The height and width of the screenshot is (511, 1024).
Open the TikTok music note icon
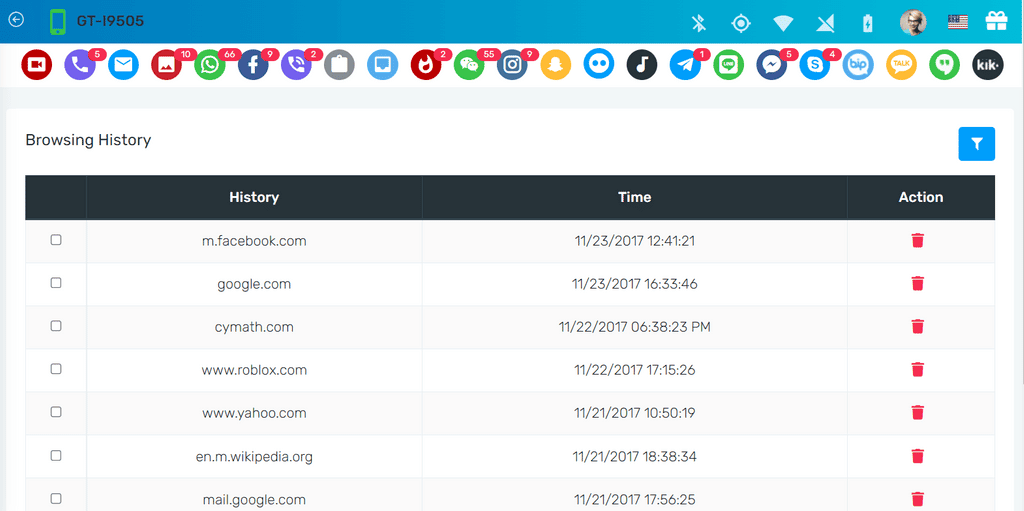click(x=642, y=65)
